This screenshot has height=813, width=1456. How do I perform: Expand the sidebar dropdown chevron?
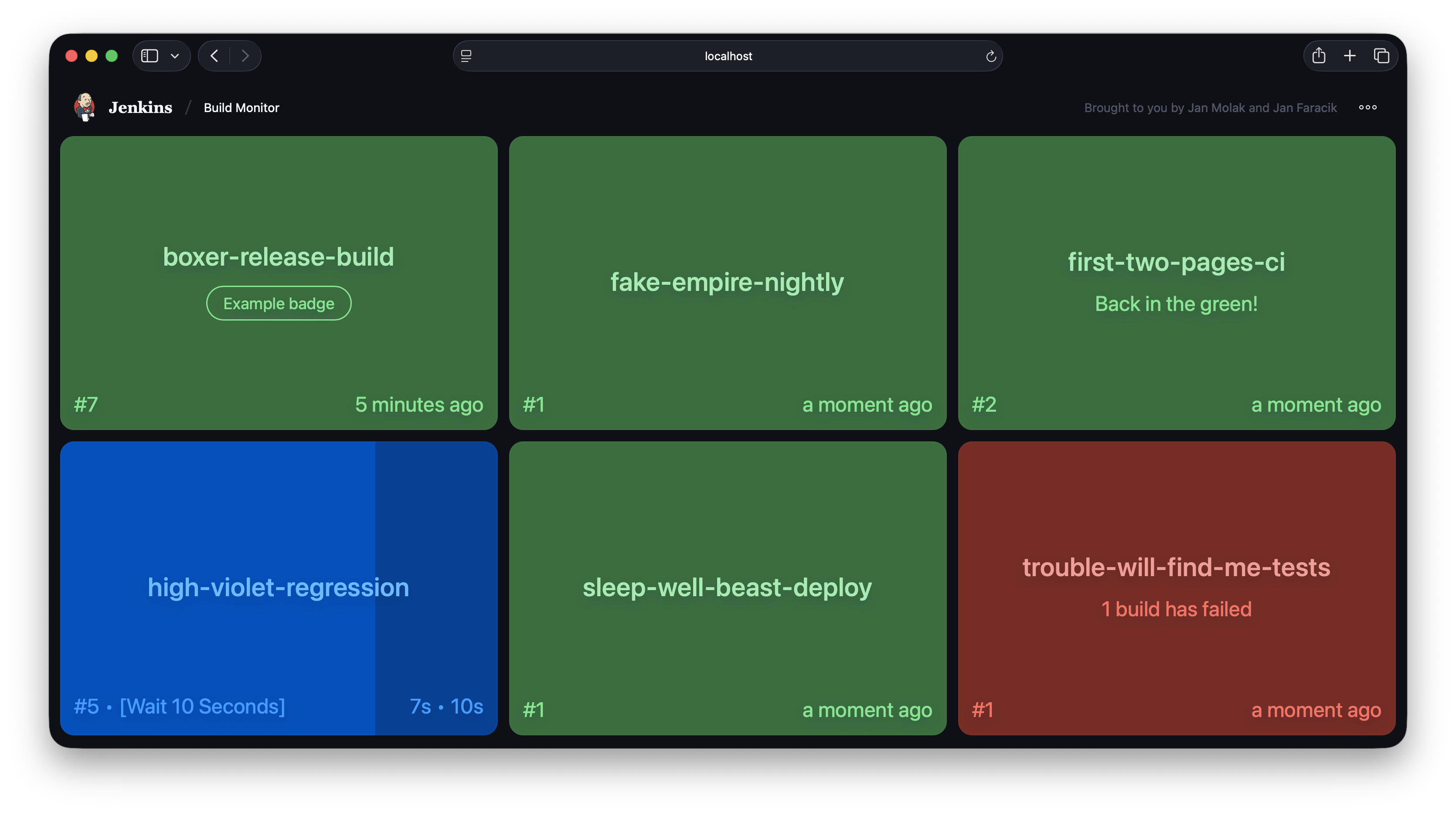(x=175, y=56)
